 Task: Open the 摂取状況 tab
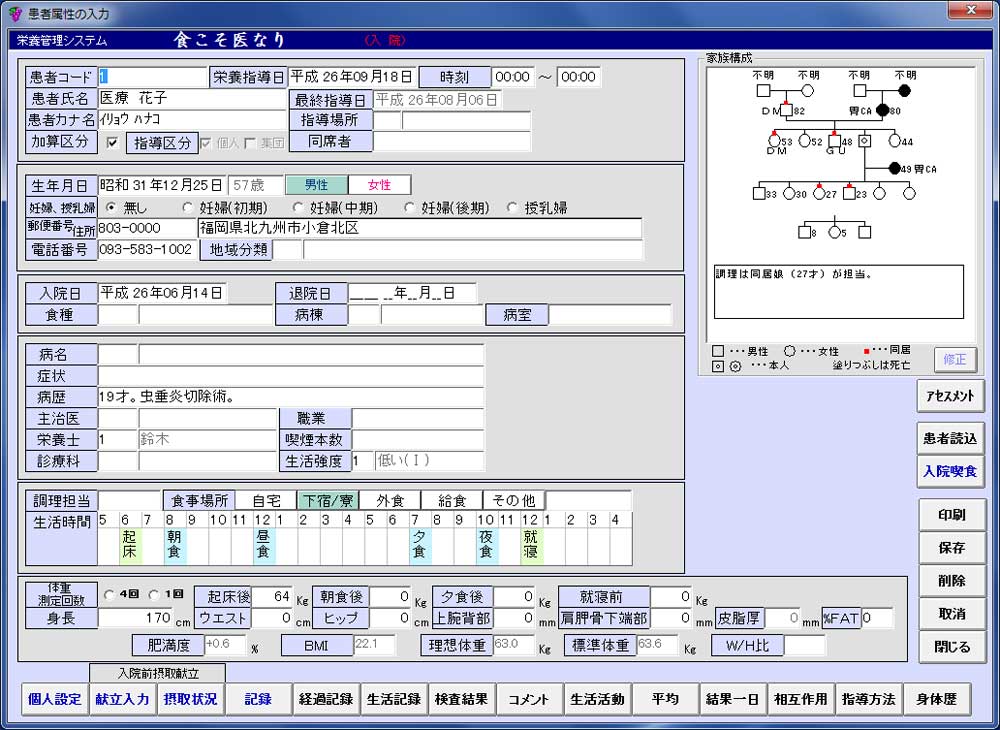(x=190, y=699)
